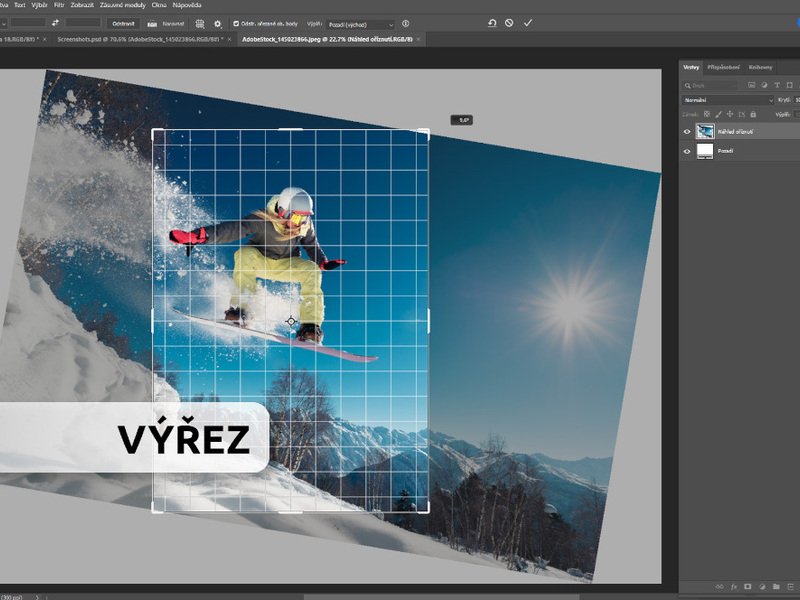Click the Straighten (Narovnat) level icon
The image size is (800, 600).
click(152, 23)
